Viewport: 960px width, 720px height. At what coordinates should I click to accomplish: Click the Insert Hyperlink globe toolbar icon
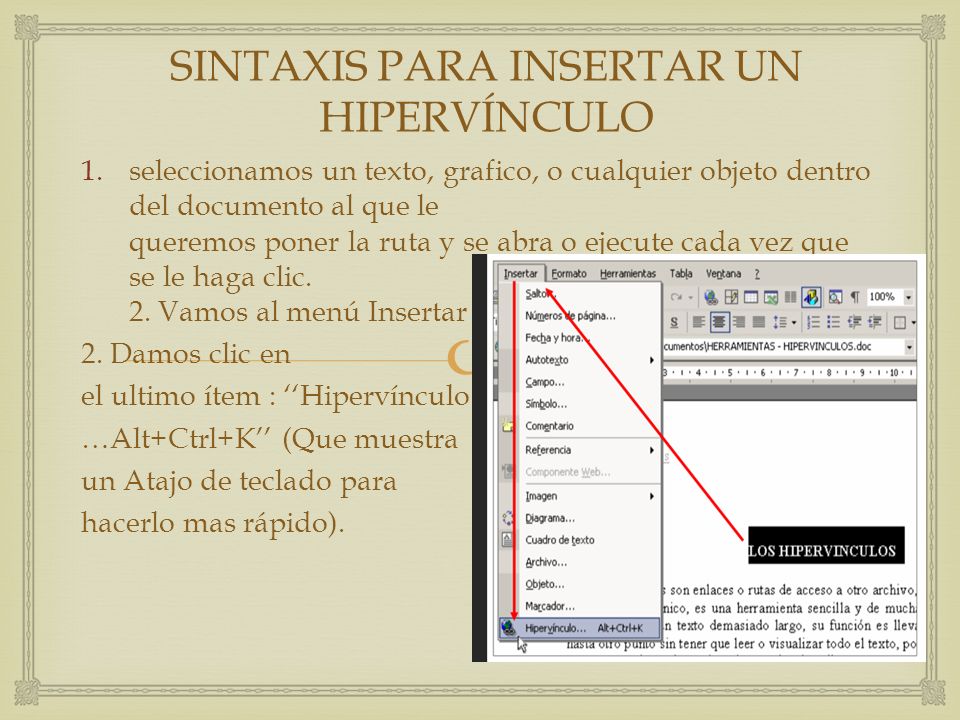point(711,297)
